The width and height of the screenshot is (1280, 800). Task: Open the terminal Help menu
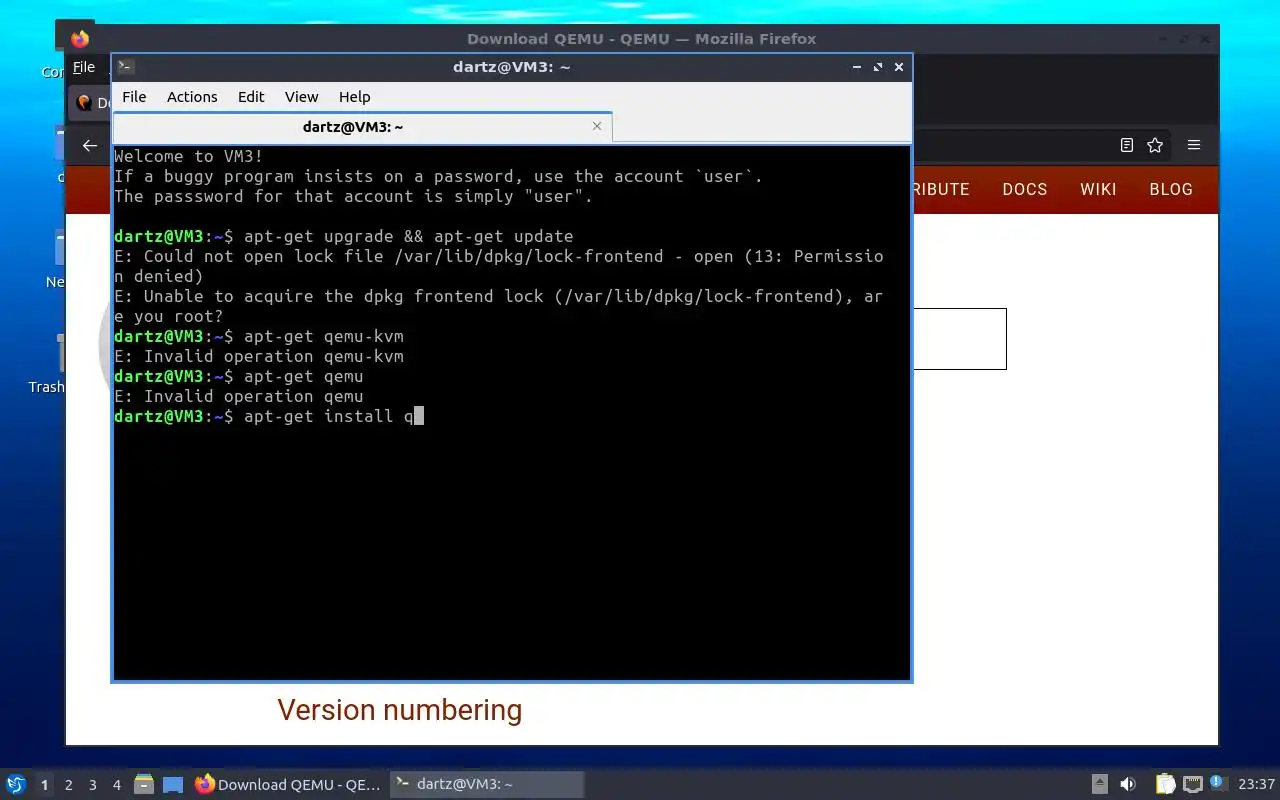click(x=354, y=97)
